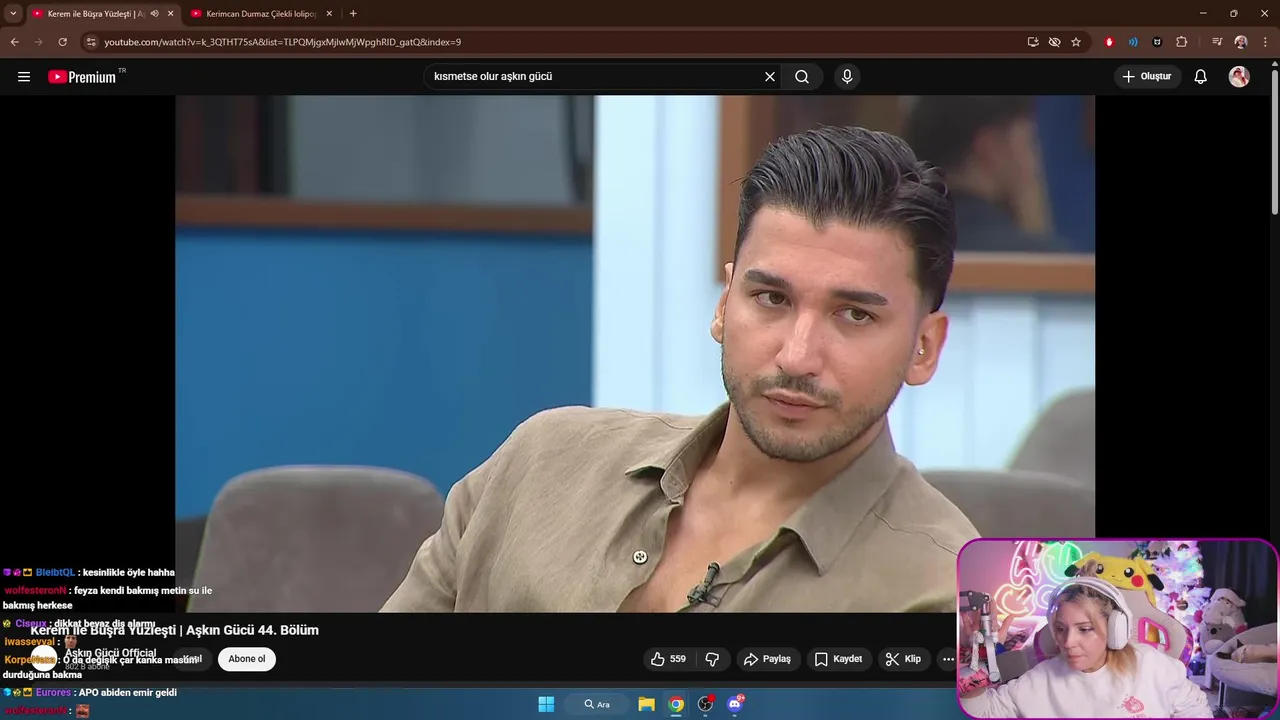Bookmark this page with the star
This screenshot has width=1280, height=720.
coord(1076,42)
